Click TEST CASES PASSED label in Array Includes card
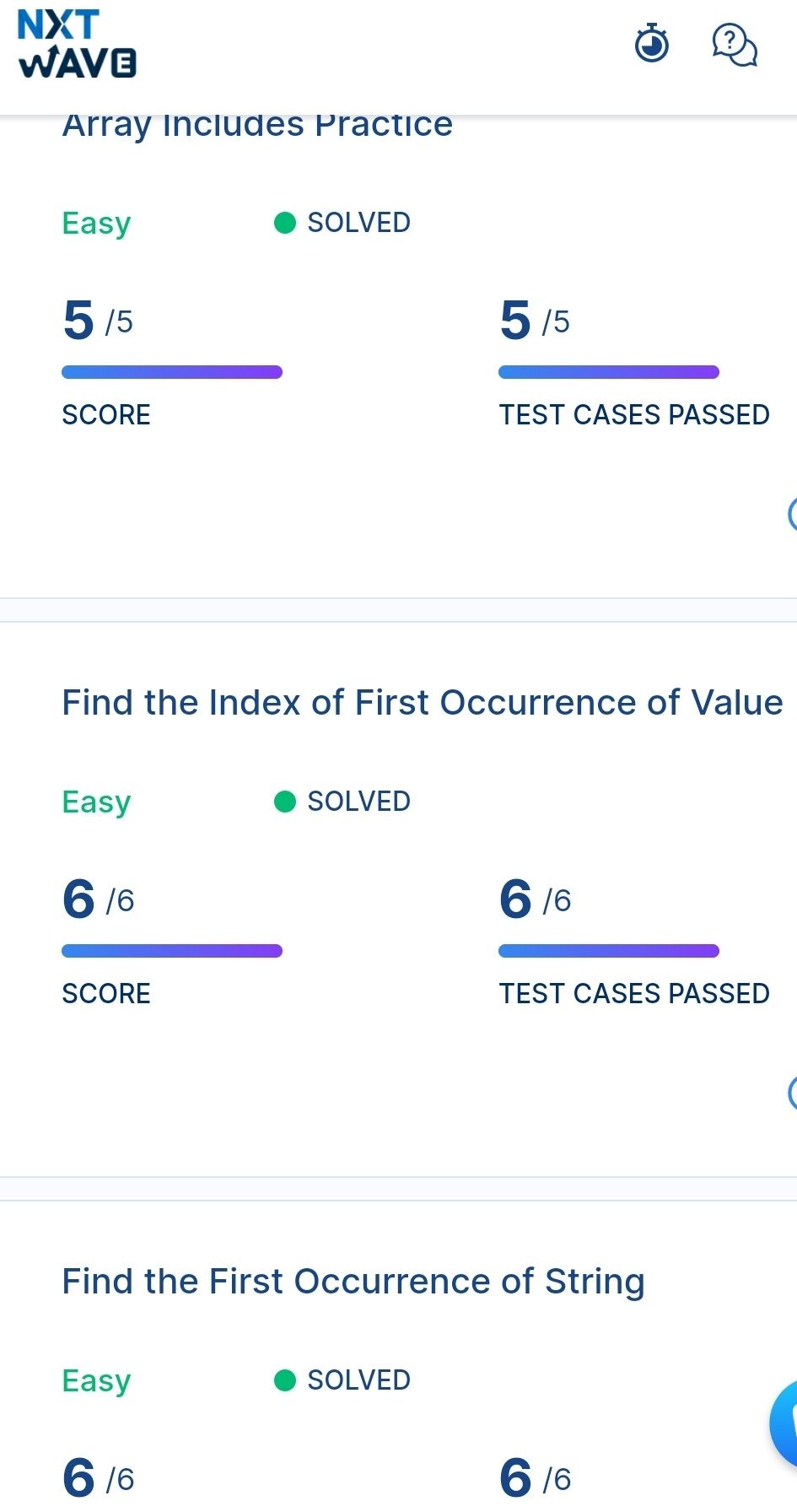The height and width of the screenshot is (1512, 797). click(634, 415)
